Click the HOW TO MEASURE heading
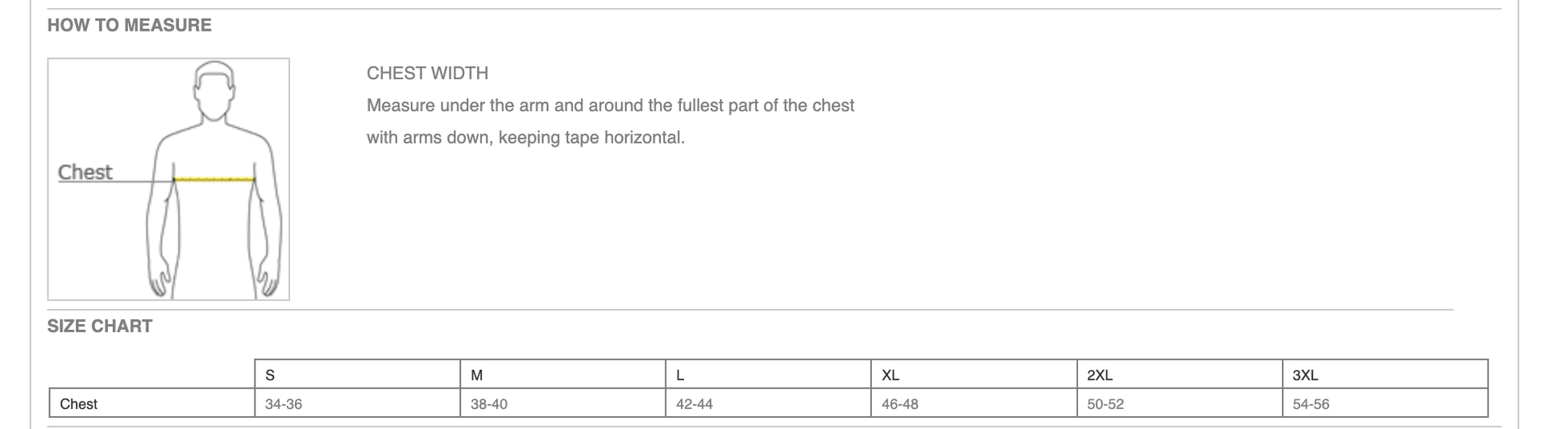The height and width of the screenshot is (429, 1568). (x=129, y=25)
